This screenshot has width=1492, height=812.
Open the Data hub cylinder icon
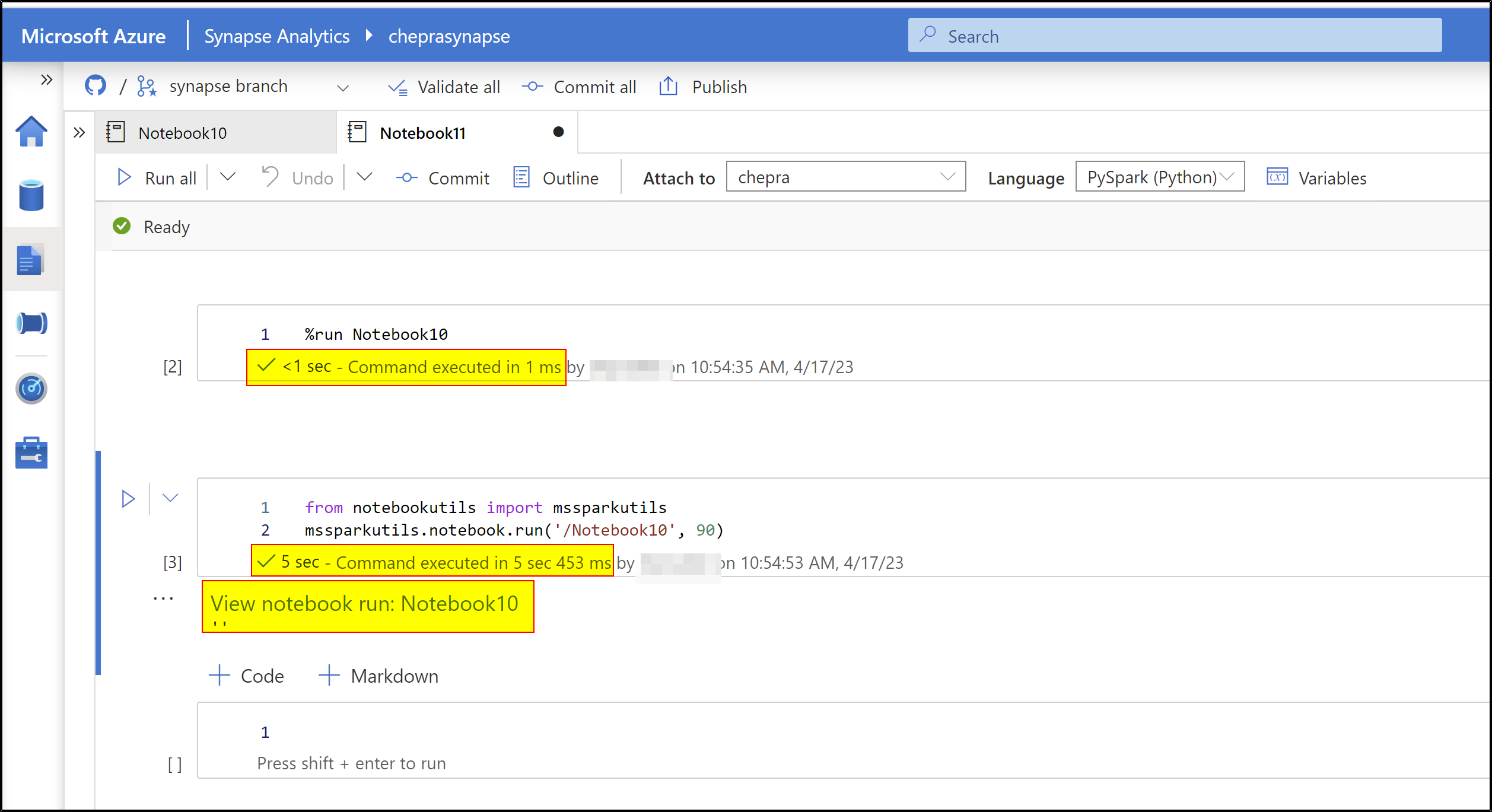point(31,195)
